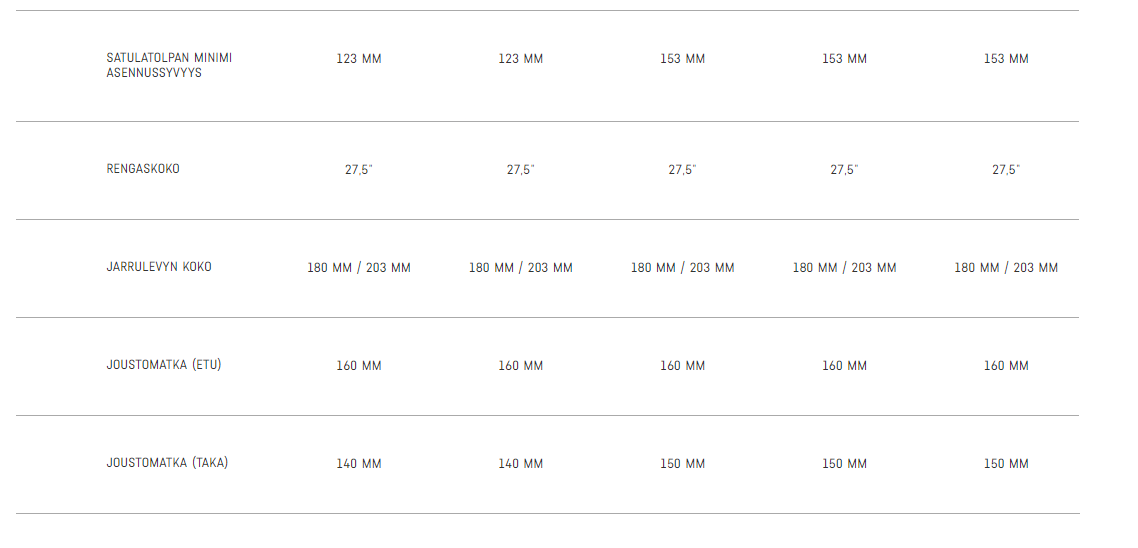Viewport: 1138px width, 548px height.
Task: Select the last-column 150 MM rear travel
Action: (1006, 464)
